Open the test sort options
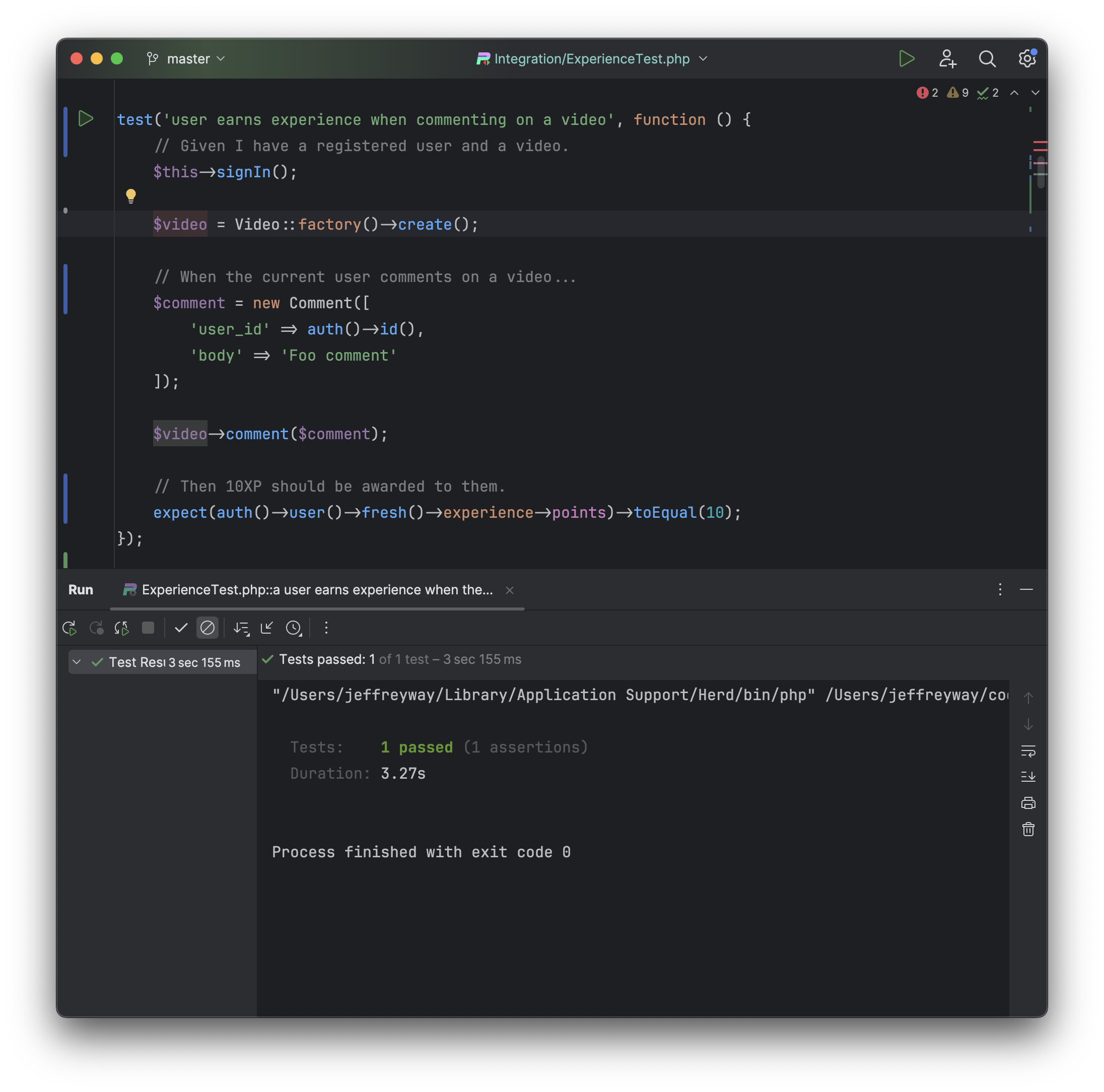Viewport: 1104px width, 1092px height. click(x=241, y=628)
